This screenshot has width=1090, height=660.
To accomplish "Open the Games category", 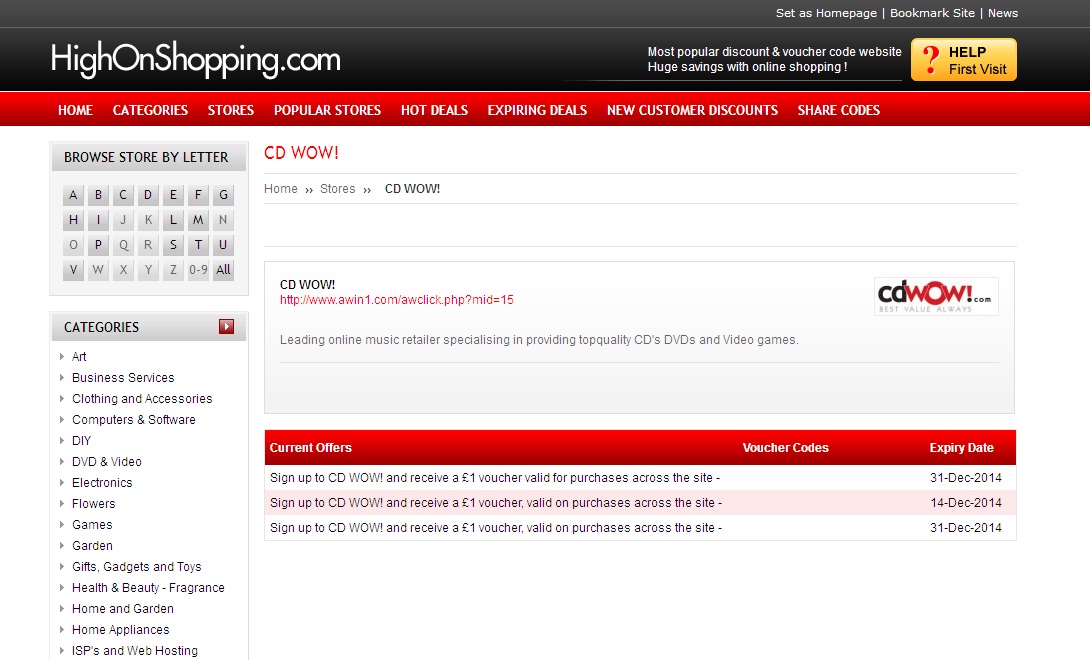I will tap(92, 524).
